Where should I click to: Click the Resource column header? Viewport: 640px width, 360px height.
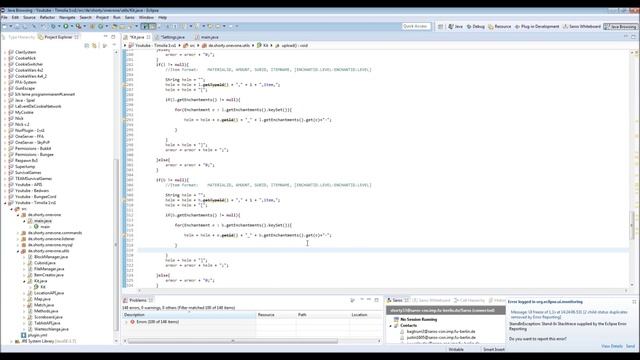pyautogui.click(x=276, y=315)
